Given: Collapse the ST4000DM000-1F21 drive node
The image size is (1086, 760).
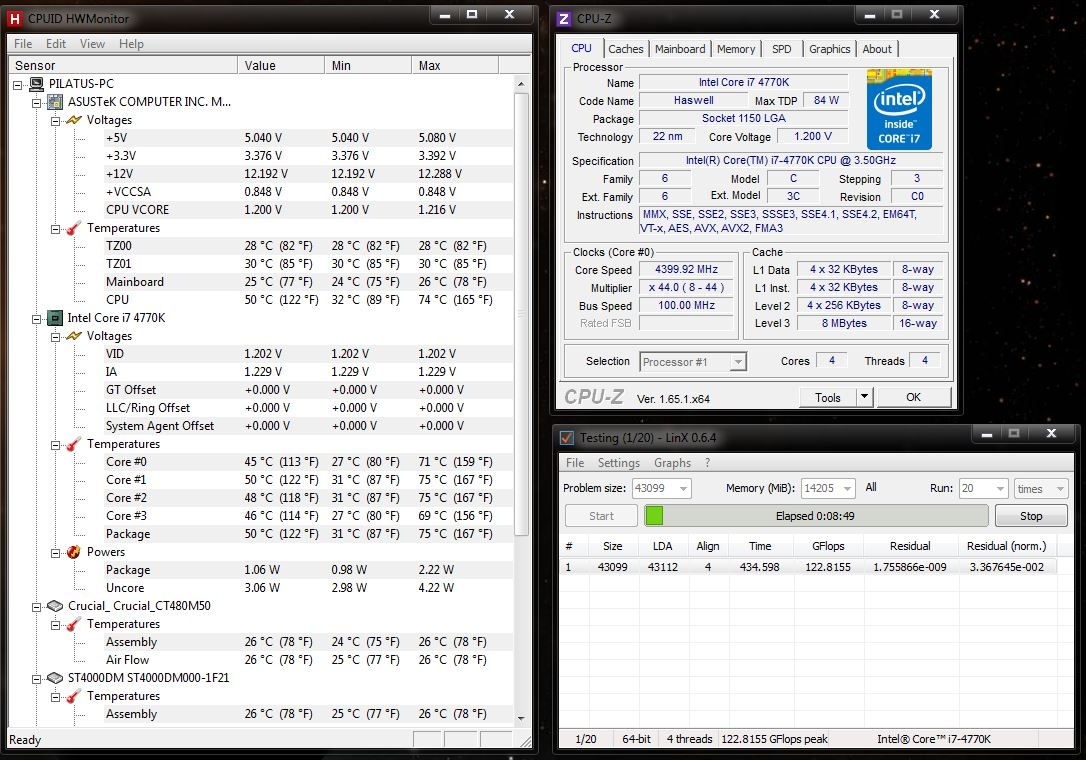Looking at the screenshot, I should click(x=36, y=679).
